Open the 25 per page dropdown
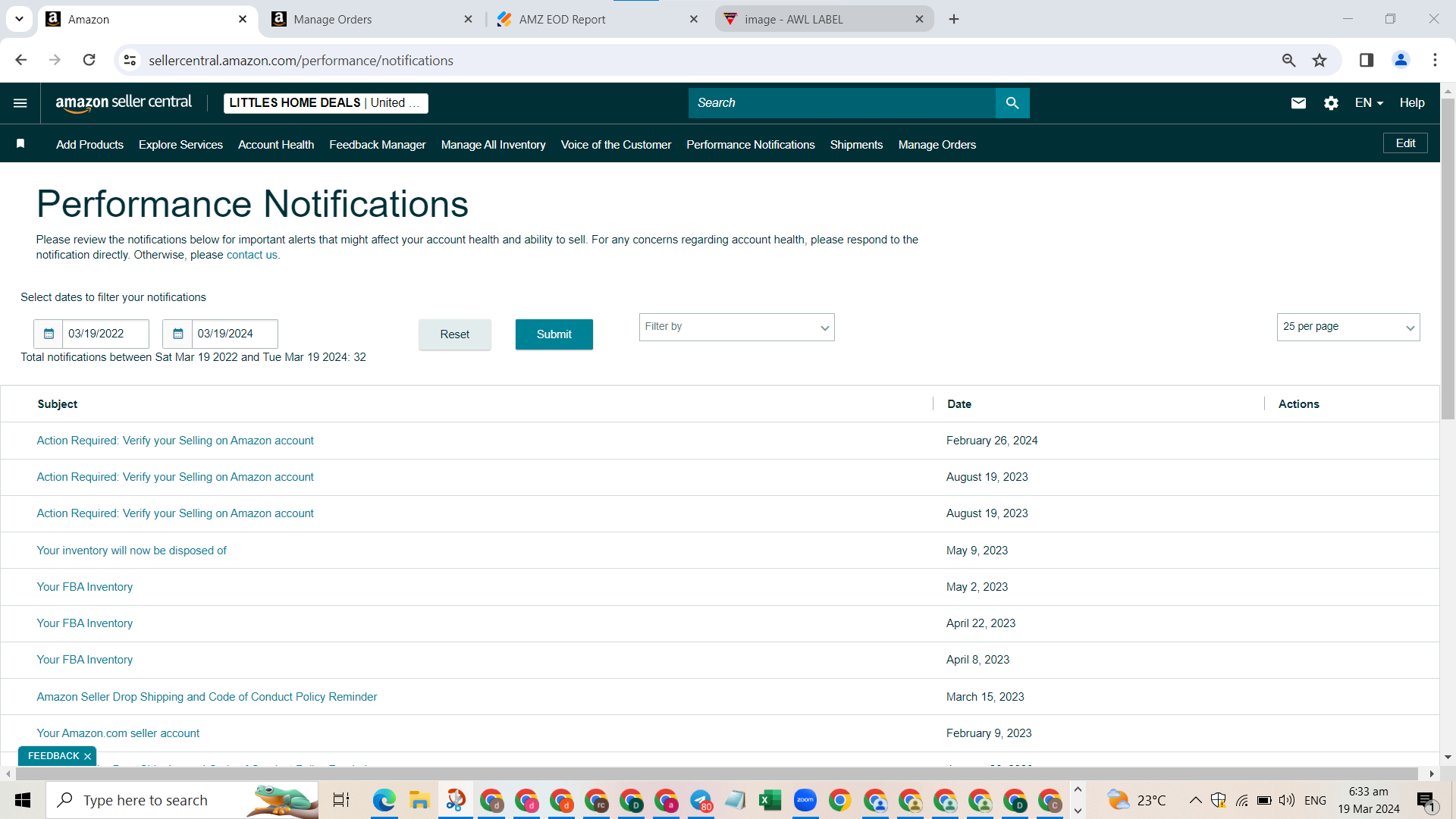Image resolution: width=1456 pixels, height=819 pixels. [x=1348, y=327]
